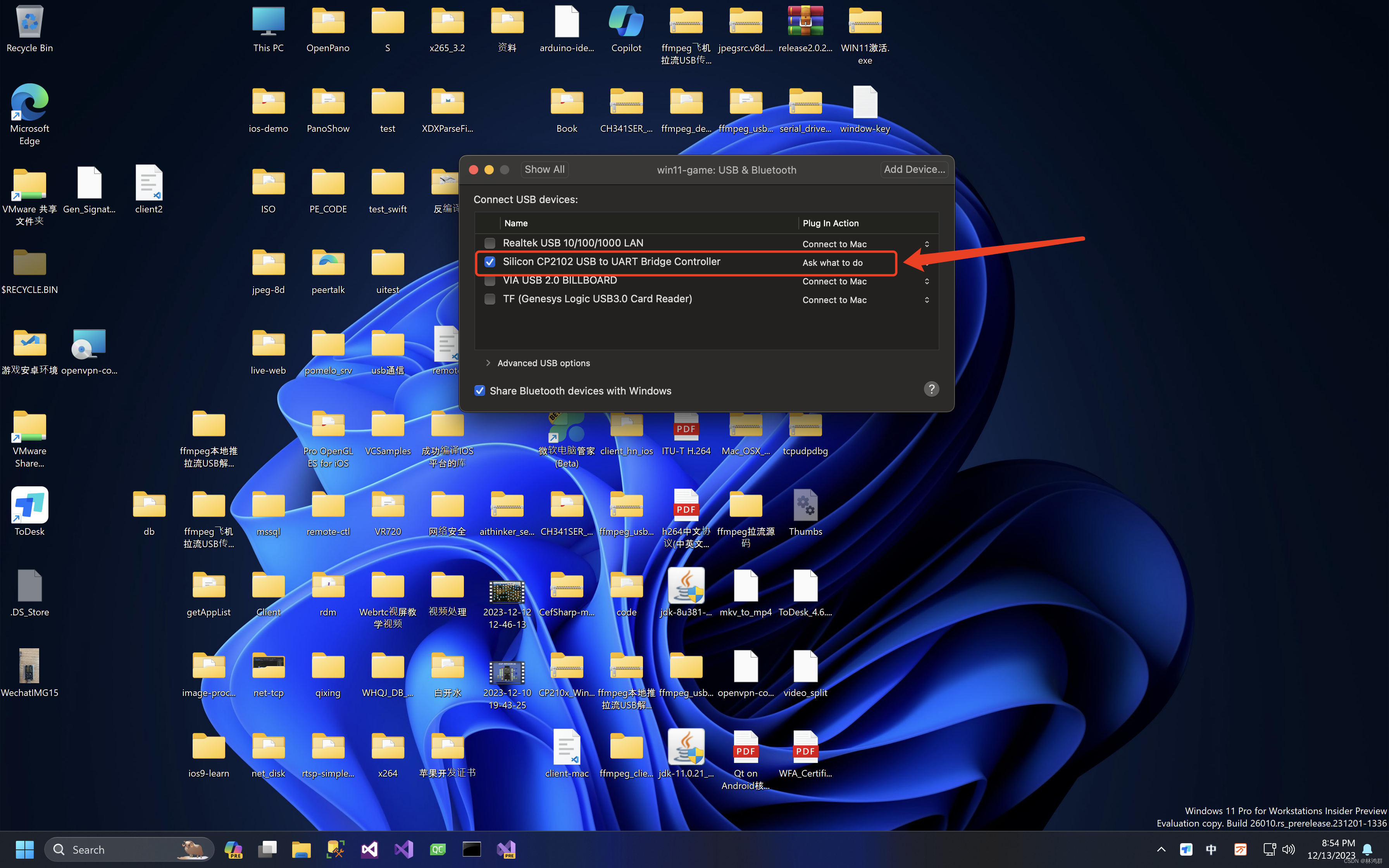Uncheck Silicon CP2102 USB to UART checkbox
Image resolution: width=1389 pixels, height=868 pixels.
(489, 262)
